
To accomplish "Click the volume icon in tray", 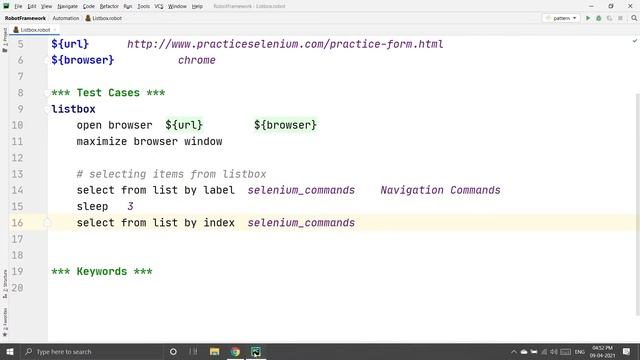I will tap(554, 352).
